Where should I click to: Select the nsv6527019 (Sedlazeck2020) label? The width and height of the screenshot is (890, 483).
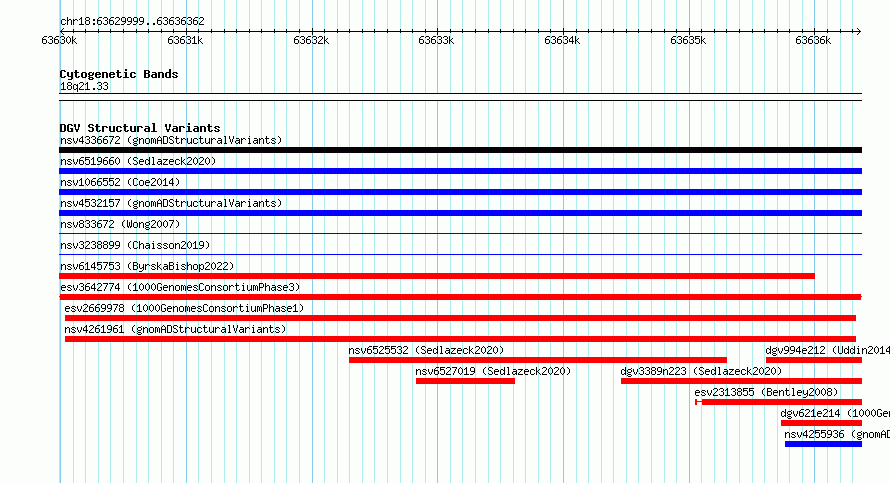point(493,371)
